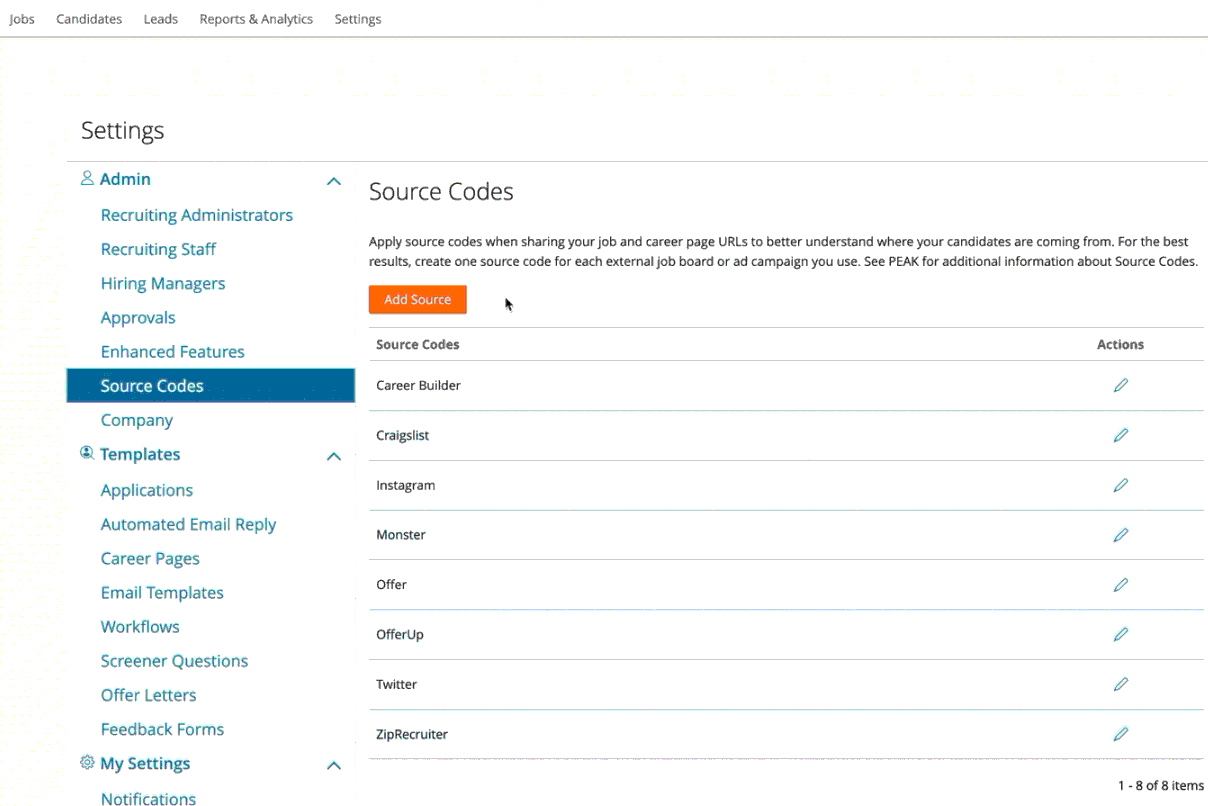
Task: Open the Candidates menu
Action: coord(89,19)
